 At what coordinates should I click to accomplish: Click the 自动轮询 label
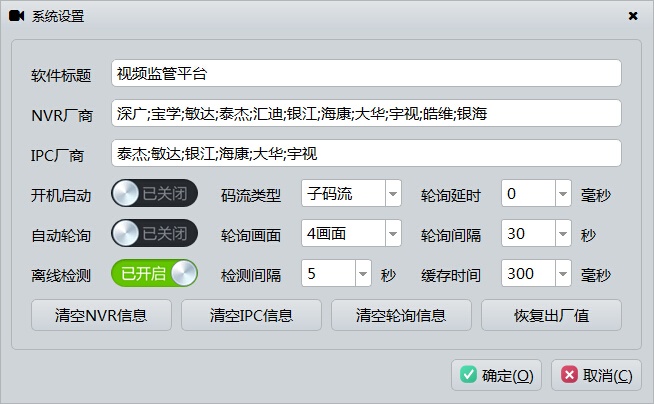click(x=61, y=236)
